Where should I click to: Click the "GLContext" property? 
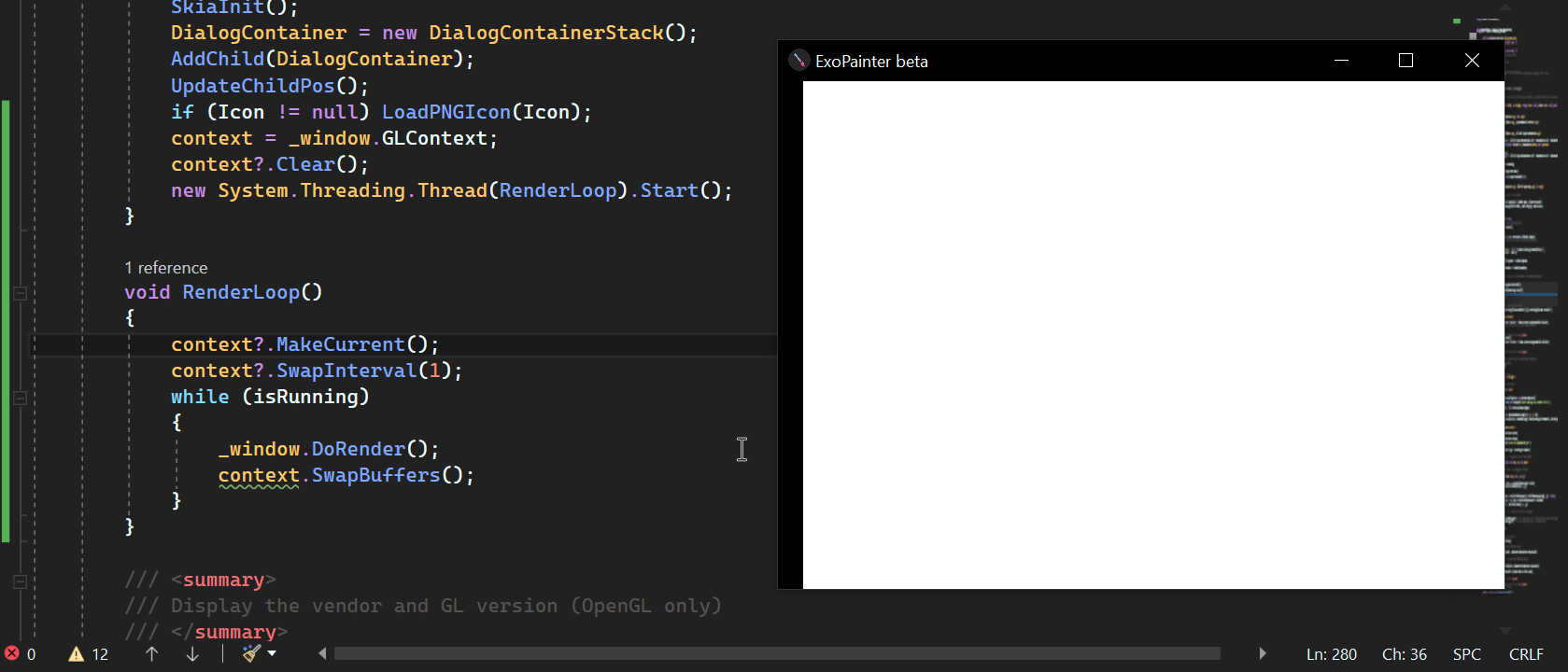(x=434, y=138)
